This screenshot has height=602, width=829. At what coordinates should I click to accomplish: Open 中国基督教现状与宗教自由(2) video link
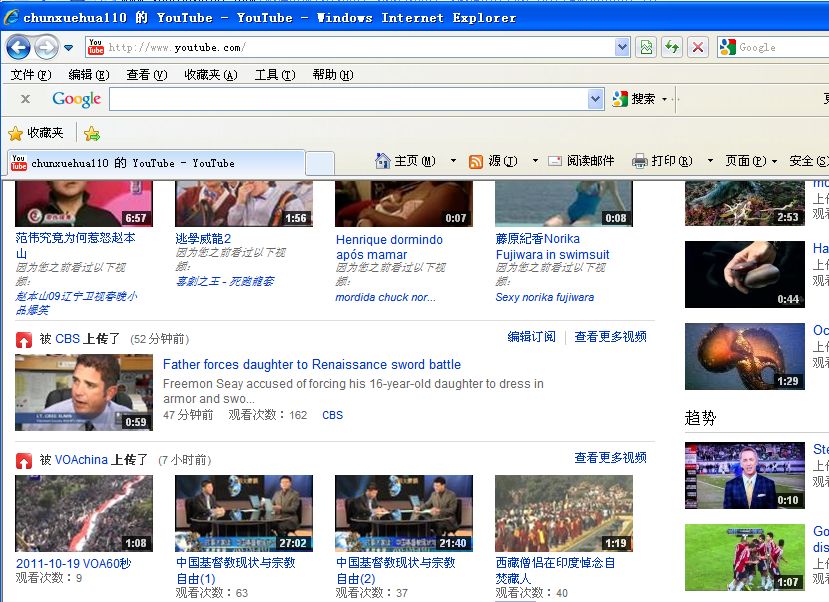pyautogui.click(x=395, y=570)
